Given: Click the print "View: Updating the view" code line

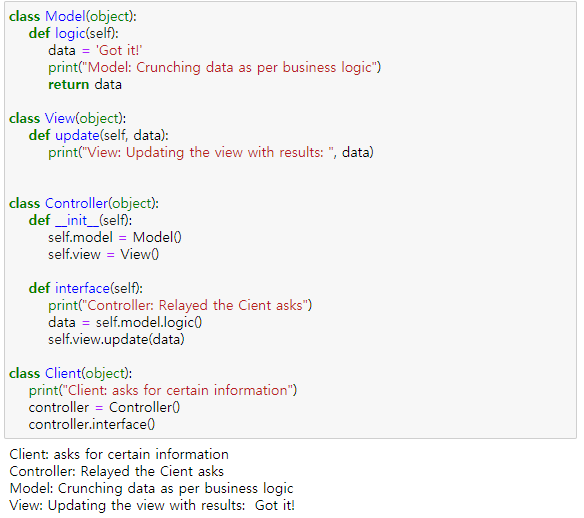Looking at the screenshot, I should coord(211,152).
